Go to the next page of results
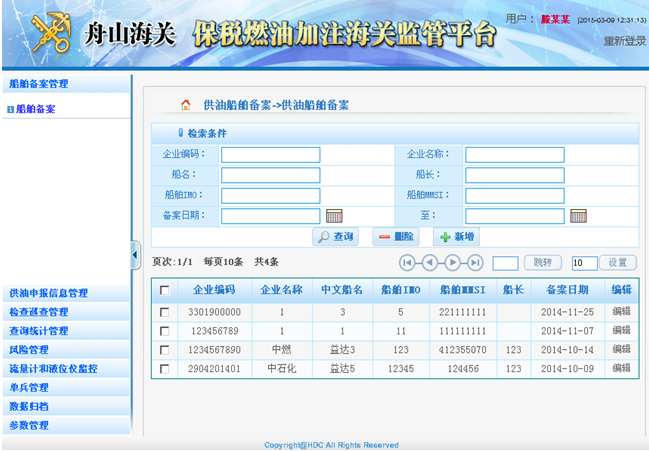The width and height of the screenshot is (649, 451). pos(452,262)
